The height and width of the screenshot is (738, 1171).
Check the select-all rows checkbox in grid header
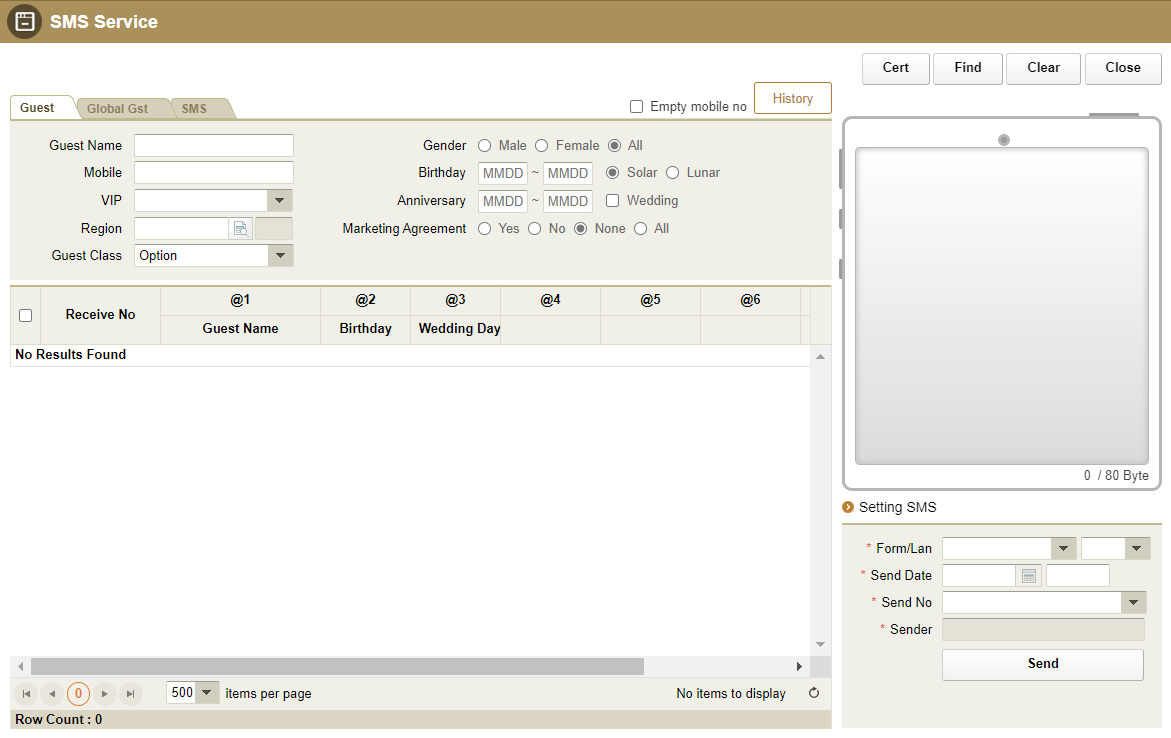tap(25, 315)
